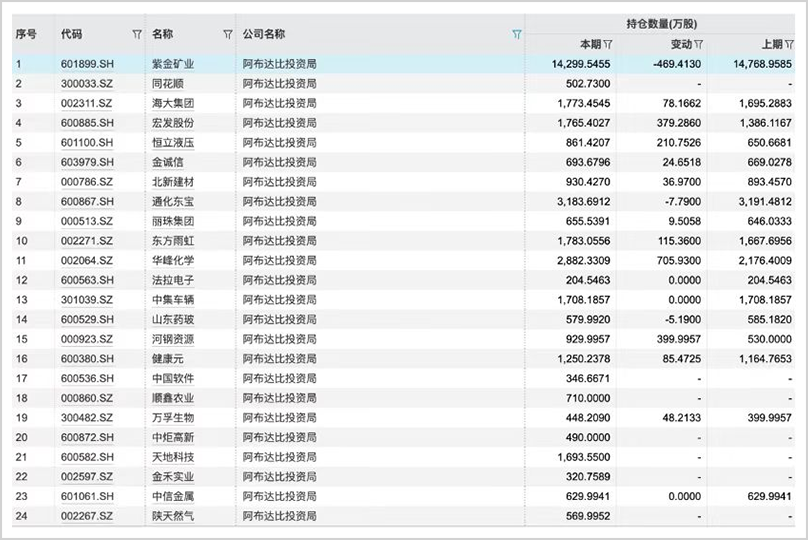Open the 公司名称 column filter icon

516,34
